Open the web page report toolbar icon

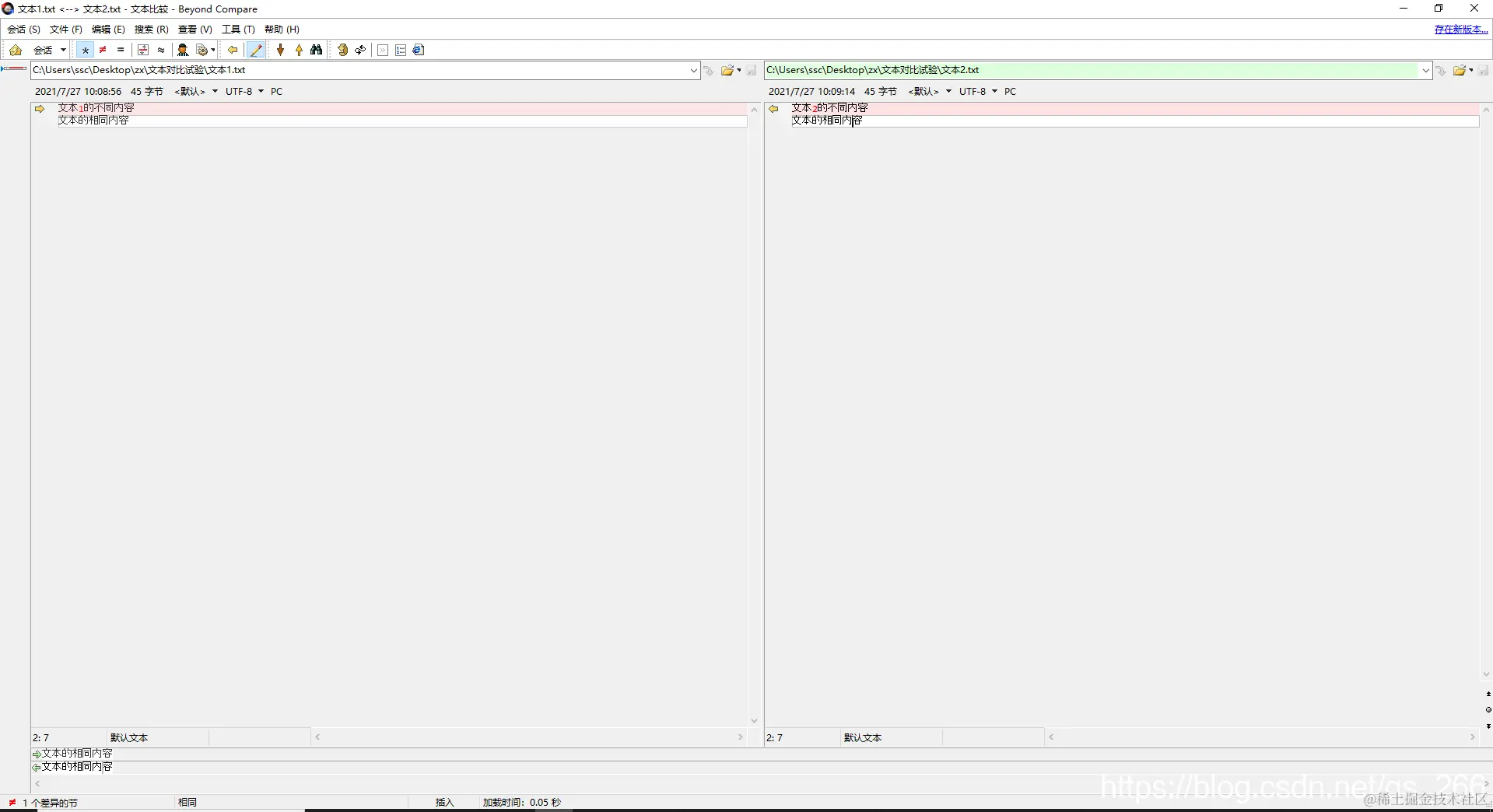click(x=419, y=50)
